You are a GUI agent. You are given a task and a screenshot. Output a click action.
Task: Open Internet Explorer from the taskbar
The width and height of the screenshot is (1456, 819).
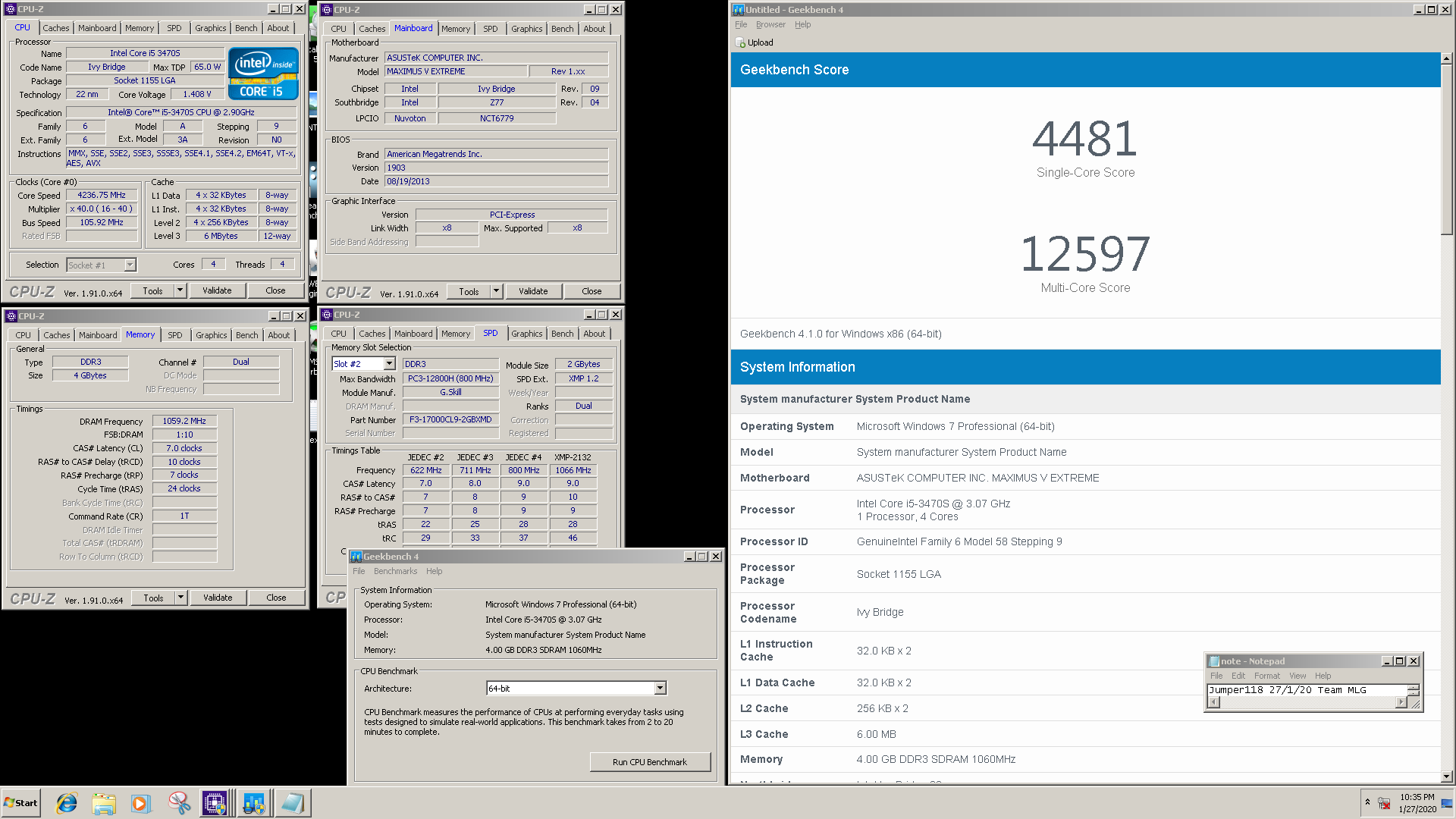(67, 803)
